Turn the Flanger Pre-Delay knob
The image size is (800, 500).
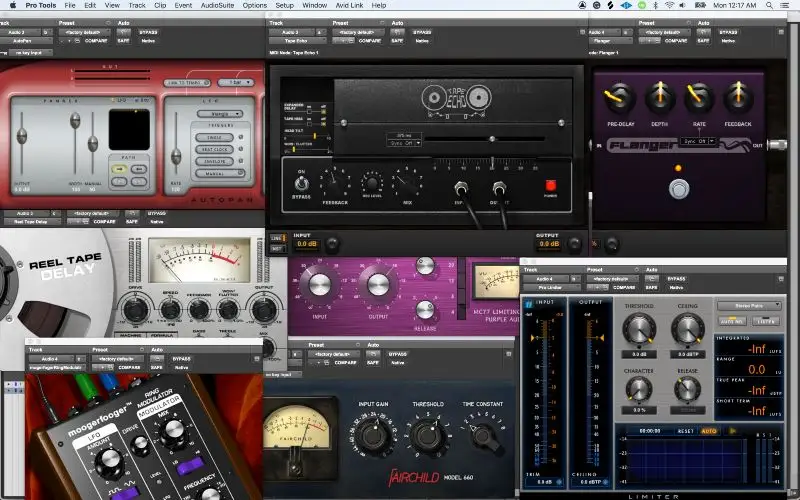(619, 97)
